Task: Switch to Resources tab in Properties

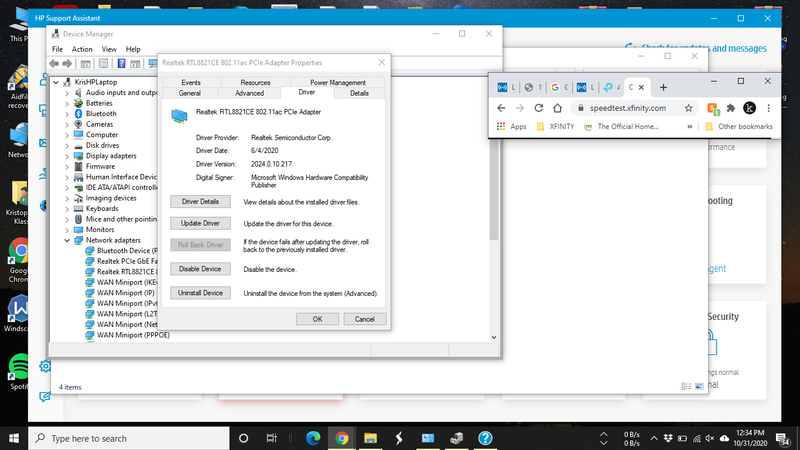Action: pos(255,83)
